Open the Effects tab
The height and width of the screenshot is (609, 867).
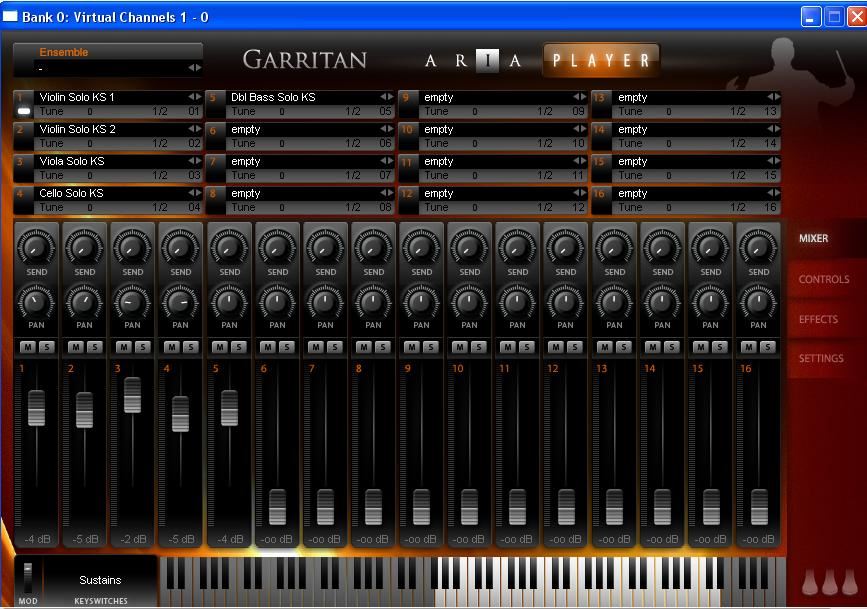tap(818, 320)
